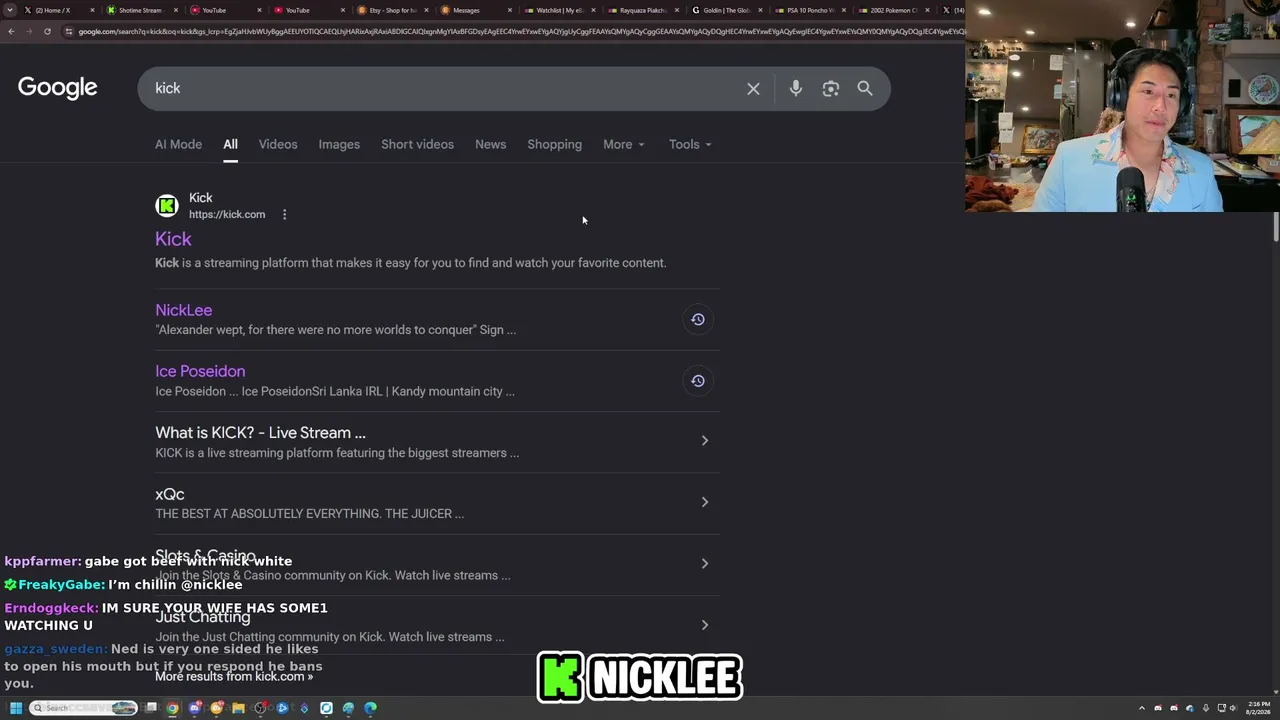Show hidden system tray icons
This screenshot has width=1280, height=720.
(1142, 708)
